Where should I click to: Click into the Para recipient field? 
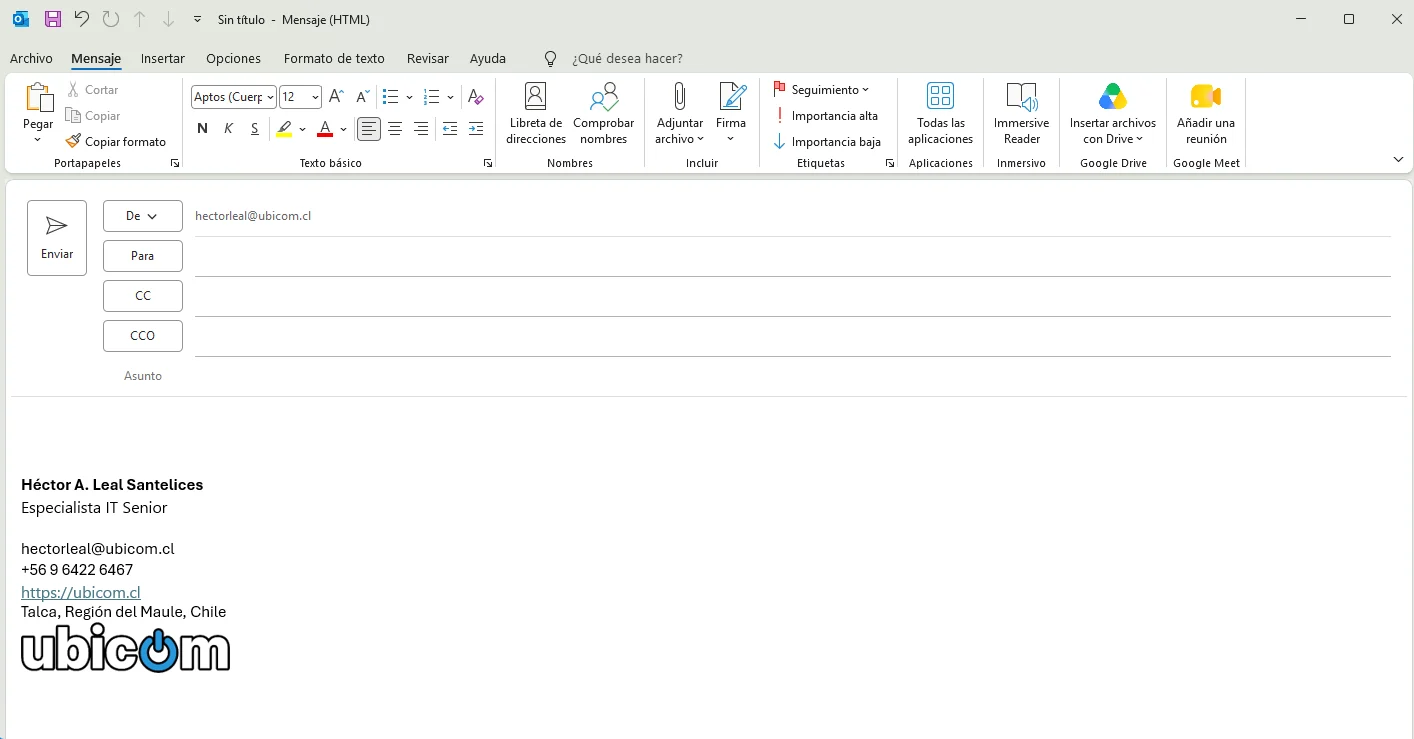(793, 257)
